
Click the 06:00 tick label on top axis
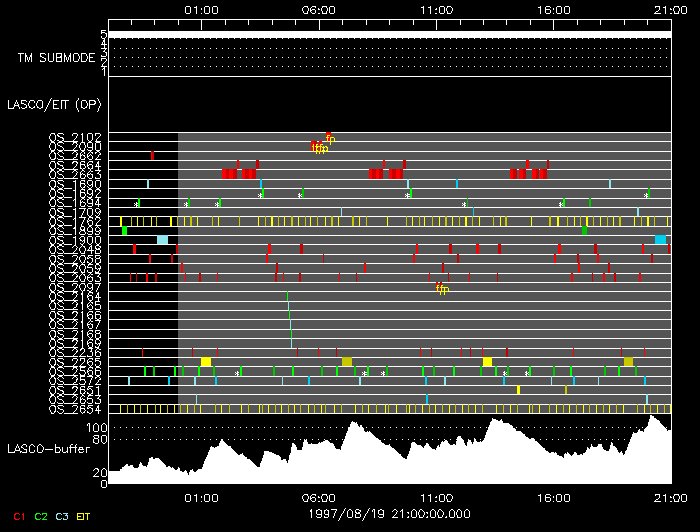click(x=318, y=9)
